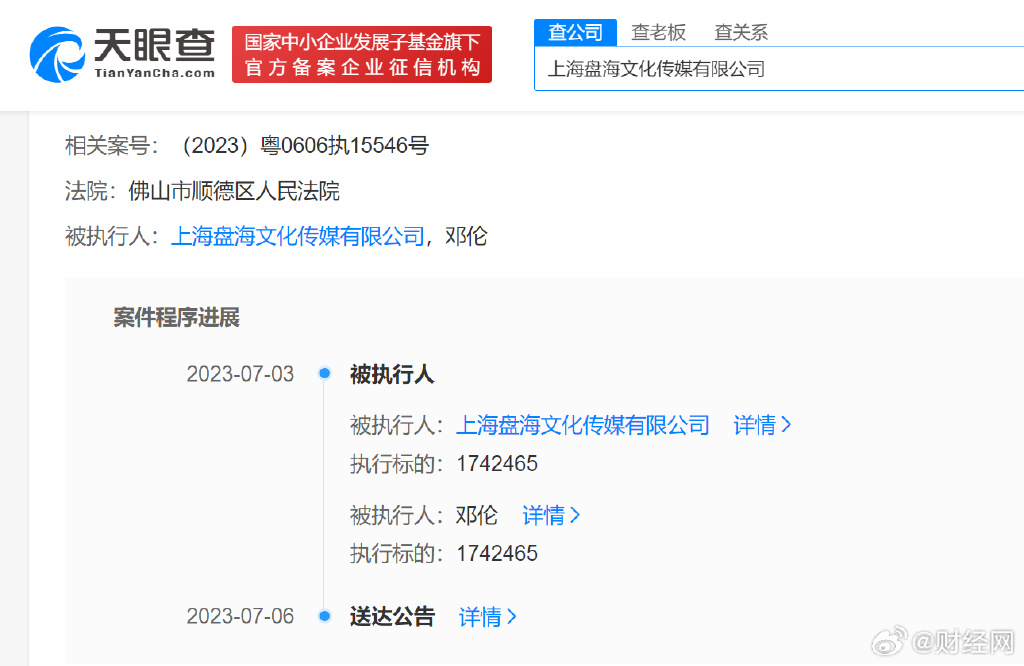Expand 详情 beside 邓伦 in the timeline
The height and width of the screenshot is (666, 1024).
tap(551, 516)
